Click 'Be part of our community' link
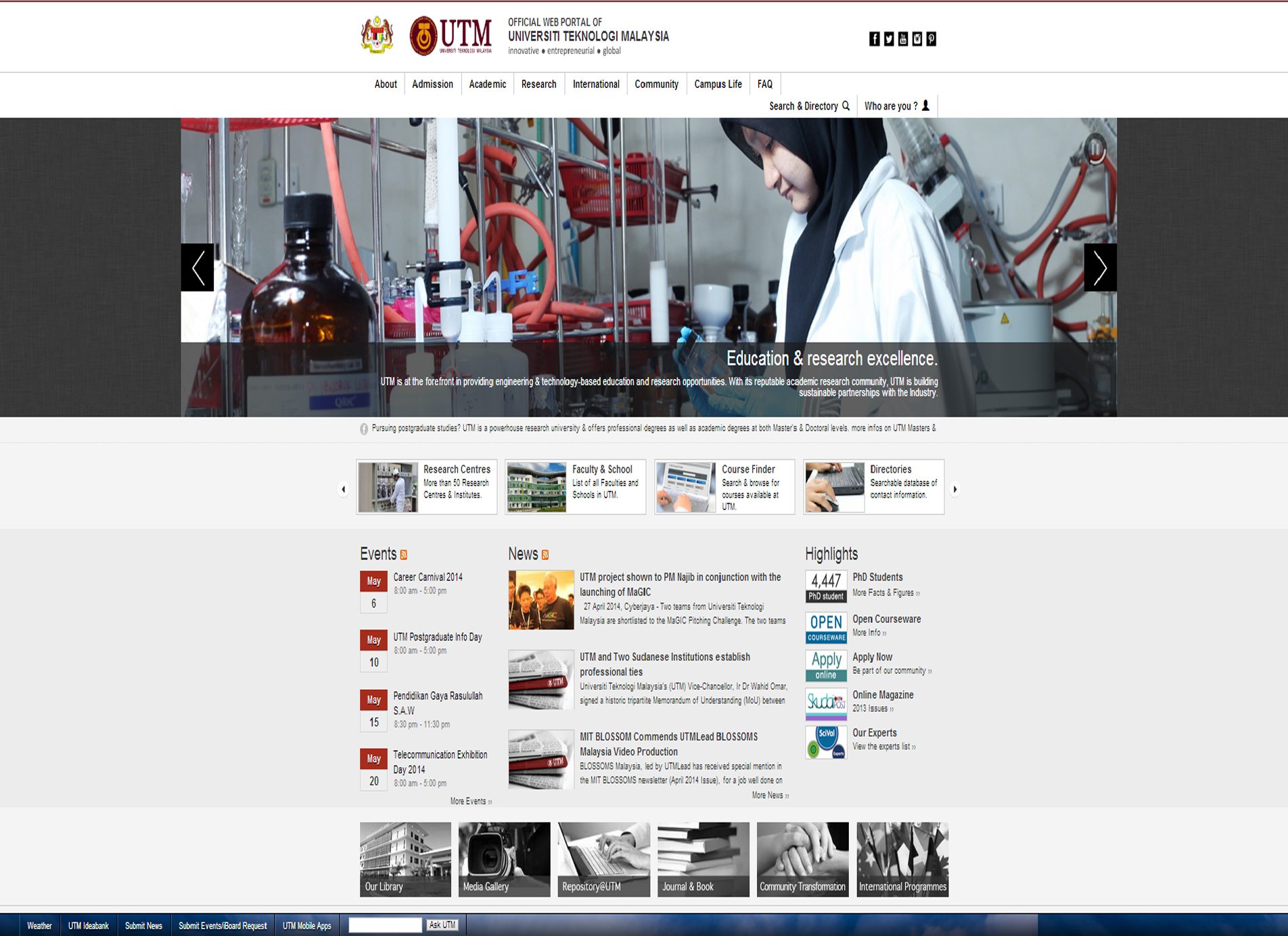This screenshot has width=1288, height=936. pyautogui.click(x=892, y=671)
